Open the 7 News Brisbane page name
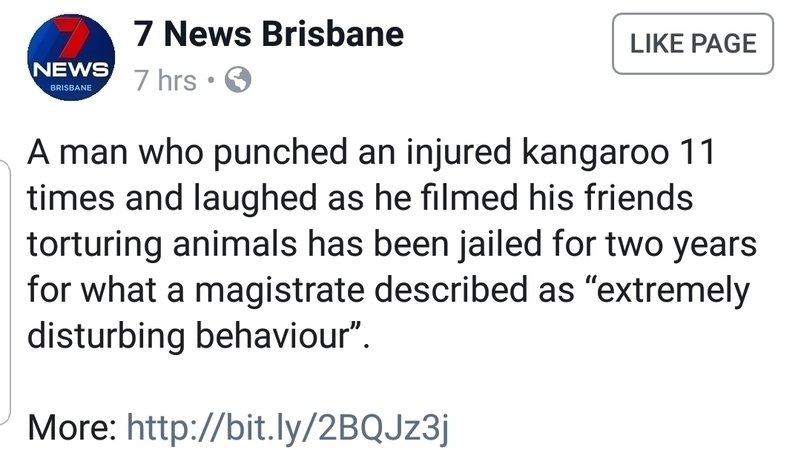The height and width of the screenshot is (450, 800). point(269,36)
